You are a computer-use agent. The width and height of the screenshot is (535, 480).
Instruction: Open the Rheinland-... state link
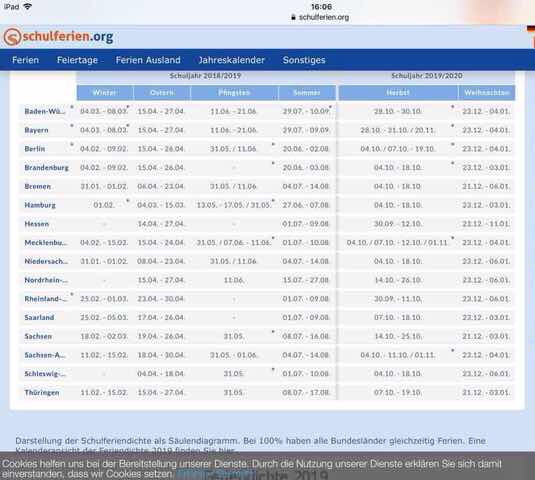pos(46,299)
